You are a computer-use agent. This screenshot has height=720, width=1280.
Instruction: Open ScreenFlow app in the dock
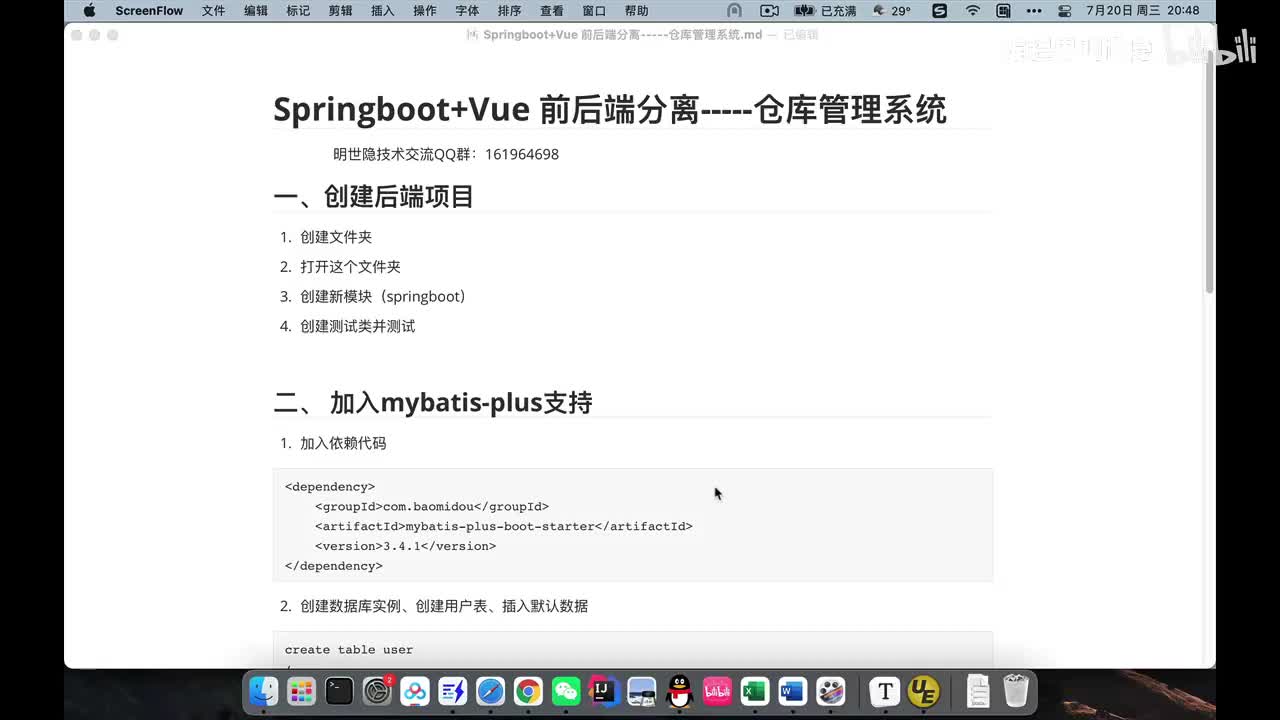(x=831, y=691)
